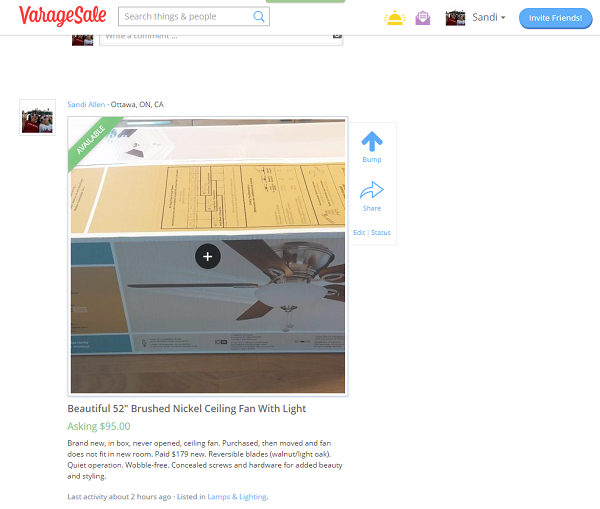Open the Lamps & Lighting category link
The image size is (600, 509).
pos(237,497)
